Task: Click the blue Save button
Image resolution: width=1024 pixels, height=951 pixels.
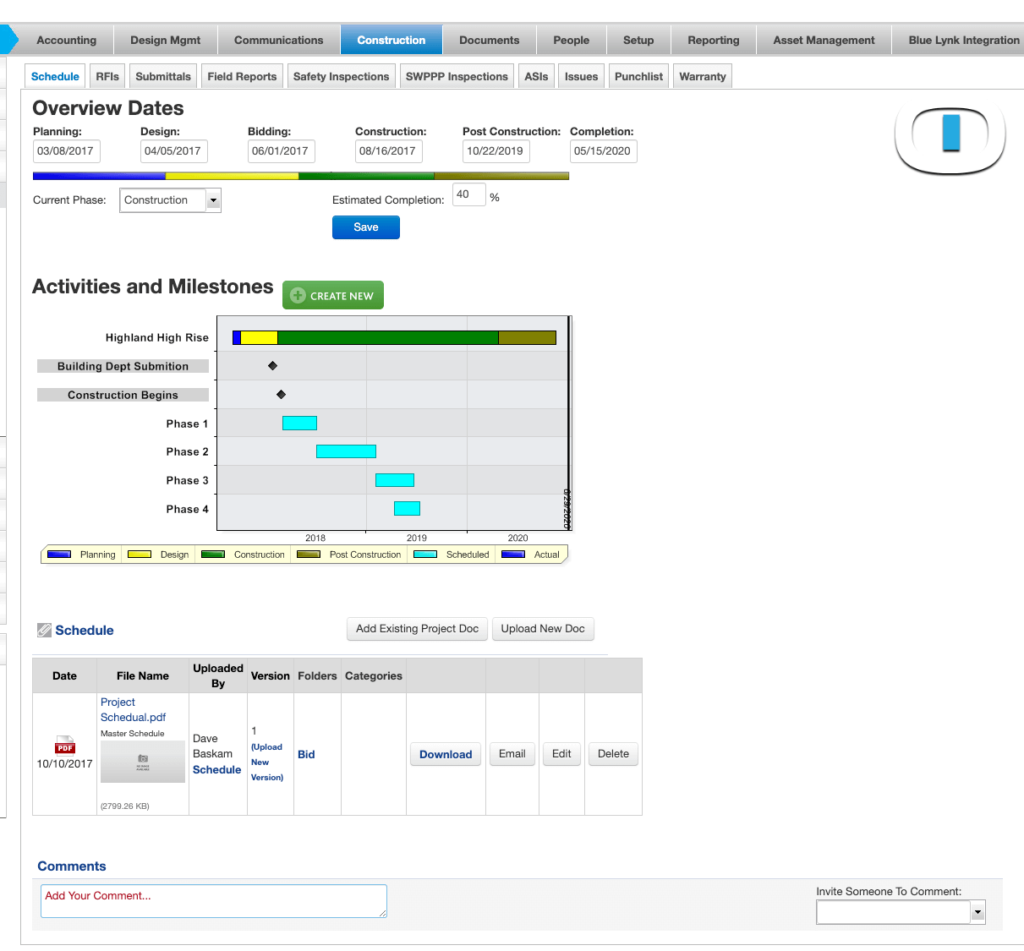Action: coord(366,227)
